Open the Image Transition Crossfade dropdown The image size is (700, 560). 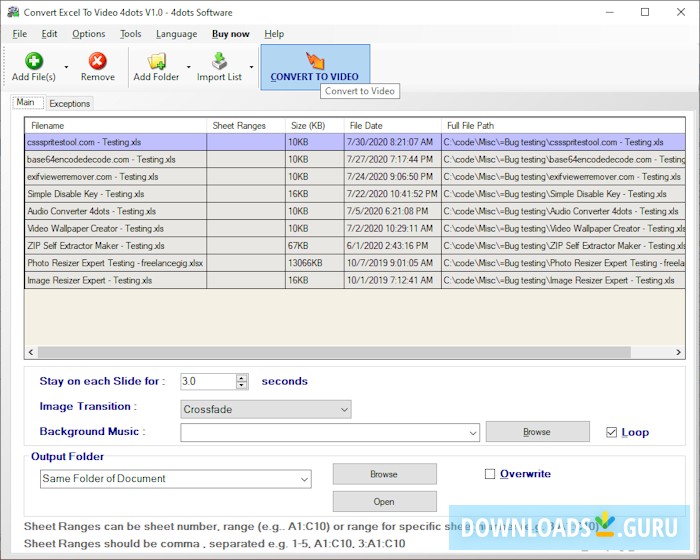tap(266, 409)
